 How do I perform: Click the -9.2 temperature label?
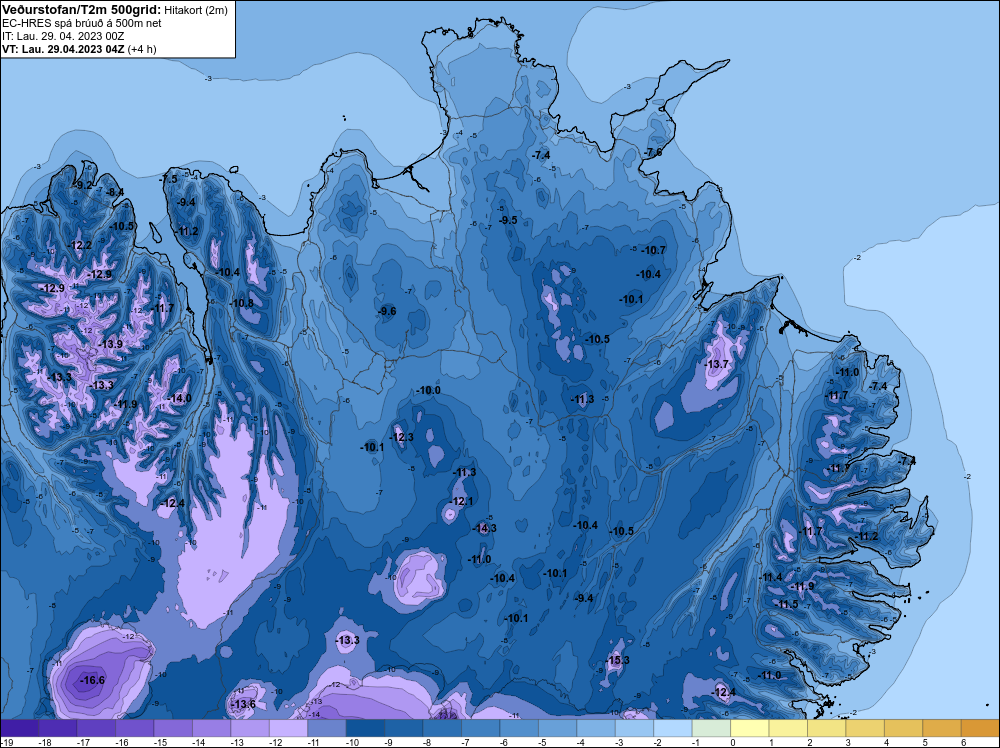pyautogui.click(x=83, y=185)
